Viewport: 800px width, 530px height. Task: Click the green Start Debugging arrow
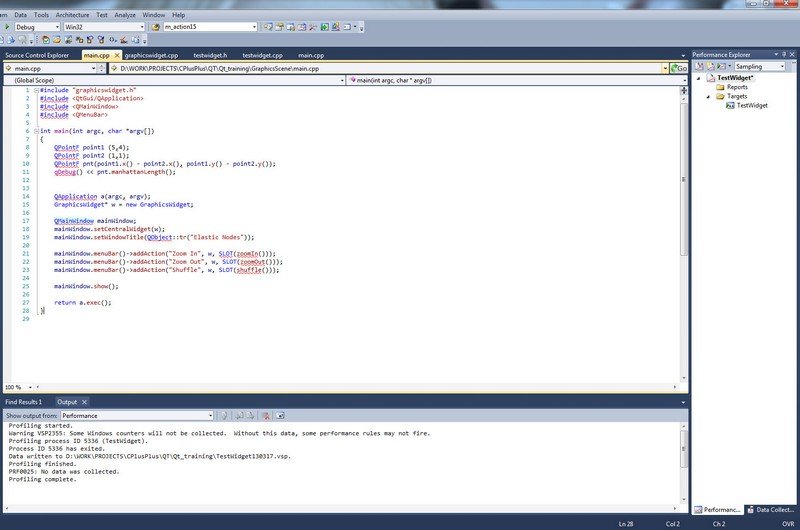click(x=5, y=27)
